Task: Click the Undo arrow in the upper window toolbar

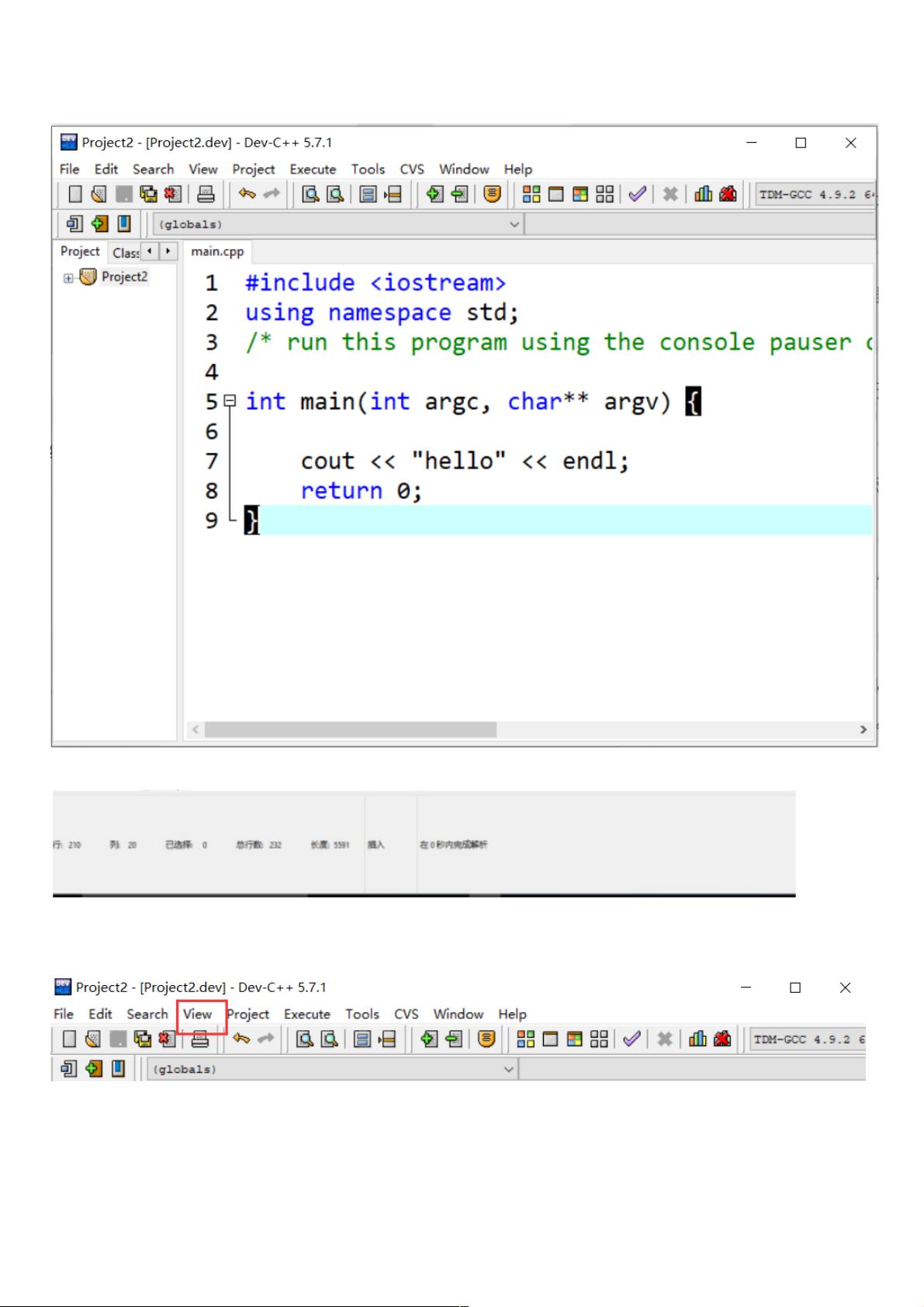Action: (x=247, y=195)
